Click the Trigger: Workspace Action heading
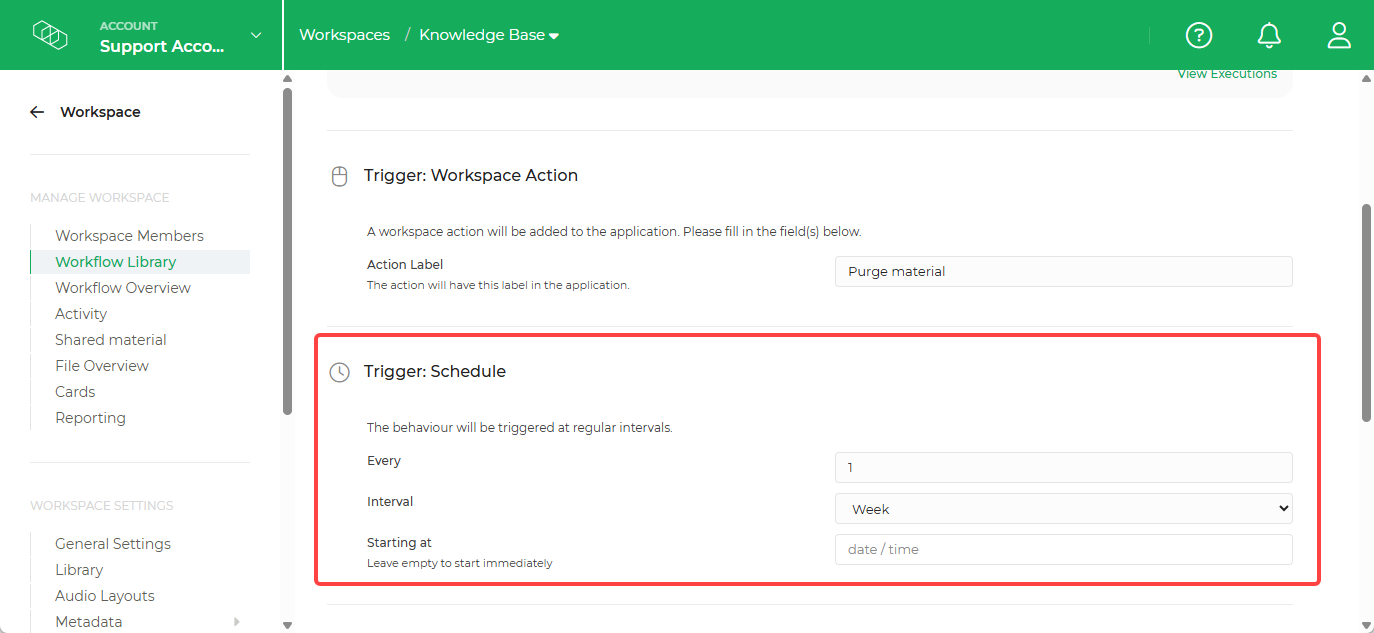The image size is (1374, 633). (471, 175)
